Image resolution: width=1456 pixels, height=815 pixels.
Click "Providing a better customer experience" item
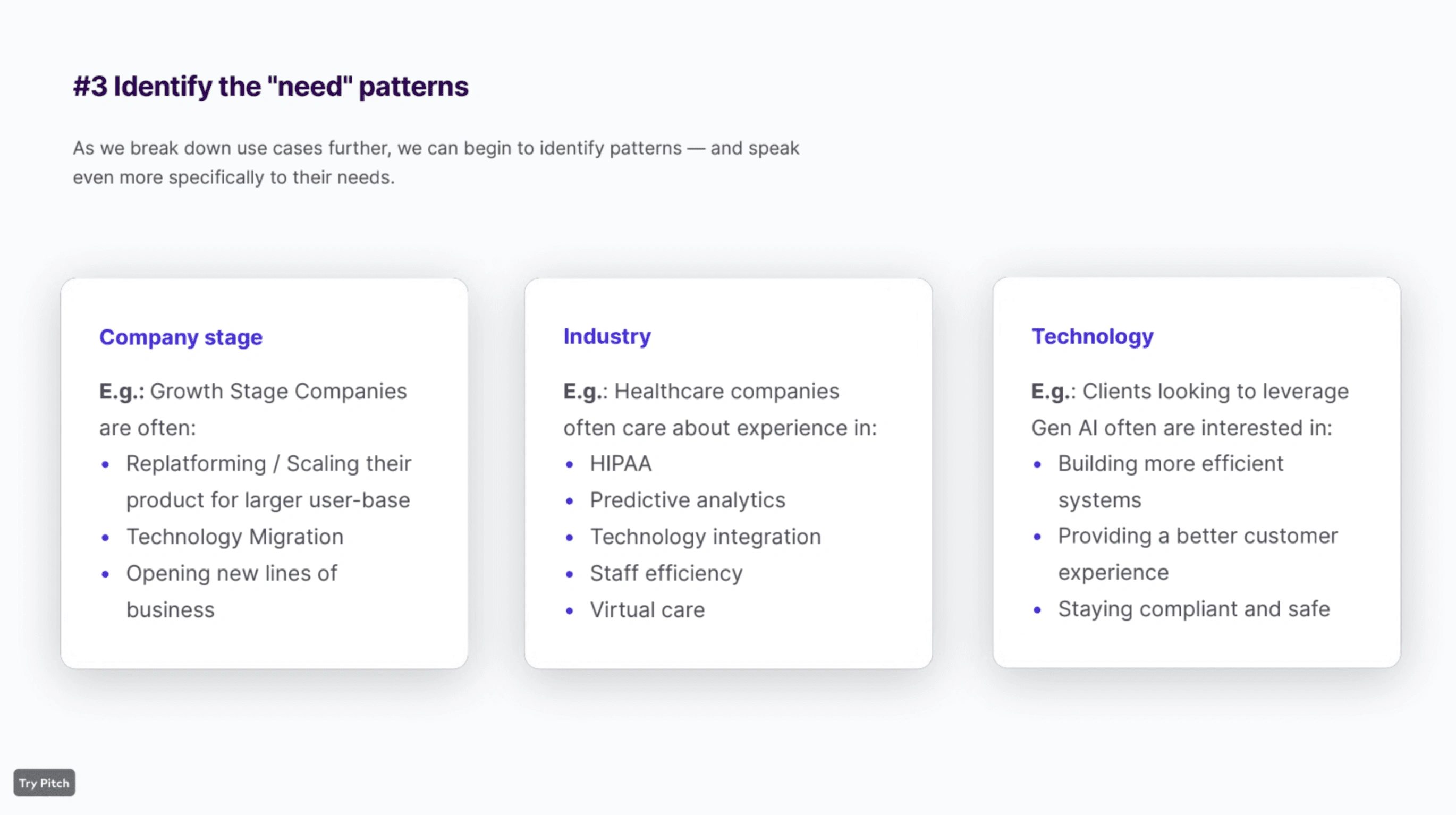click(1198, 555)
